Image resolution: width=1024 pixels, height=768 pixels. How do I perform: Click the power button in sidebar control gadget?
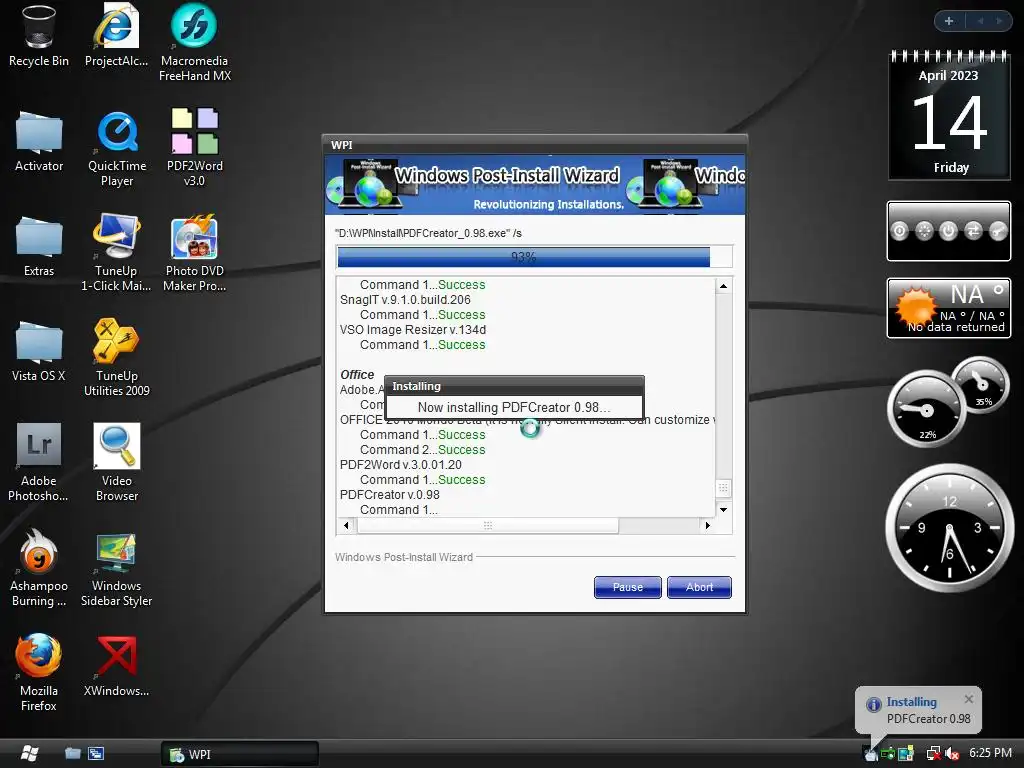coord(948,231)
